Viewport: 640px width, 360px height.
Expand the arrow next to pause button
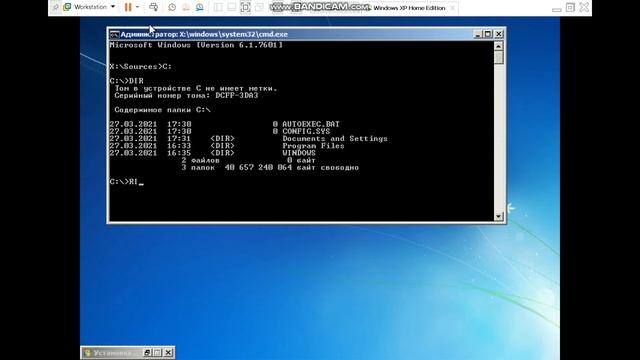coord(137,7)
